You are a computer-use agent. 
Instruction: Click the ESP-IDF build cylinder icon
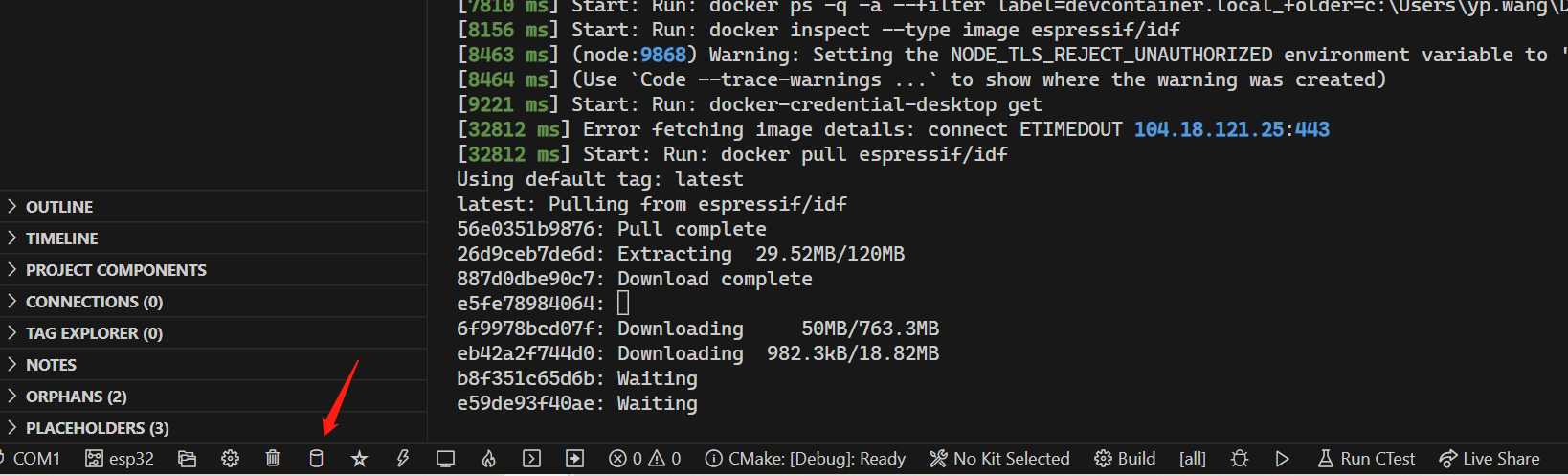pyautogui.click(x=316, y=459)
